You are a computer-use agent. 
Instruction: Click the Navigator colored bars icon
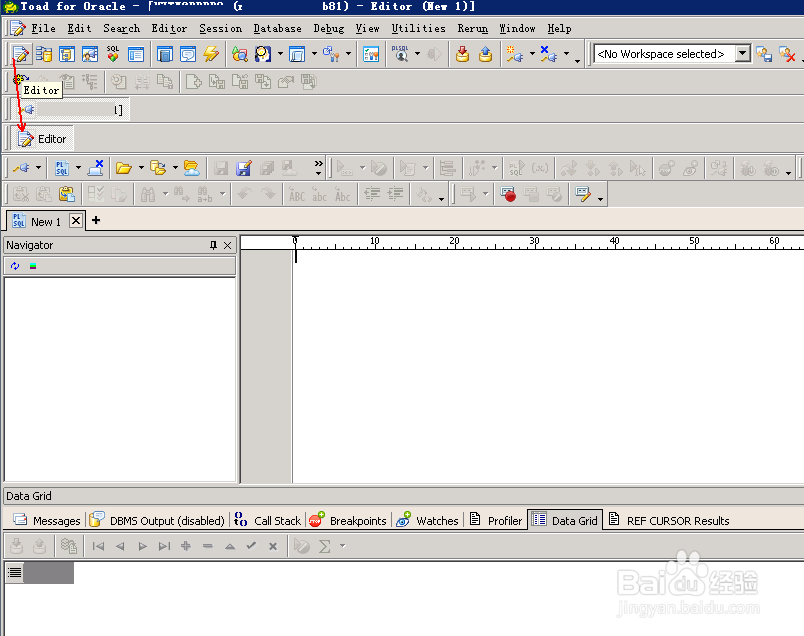coord(33,266)
